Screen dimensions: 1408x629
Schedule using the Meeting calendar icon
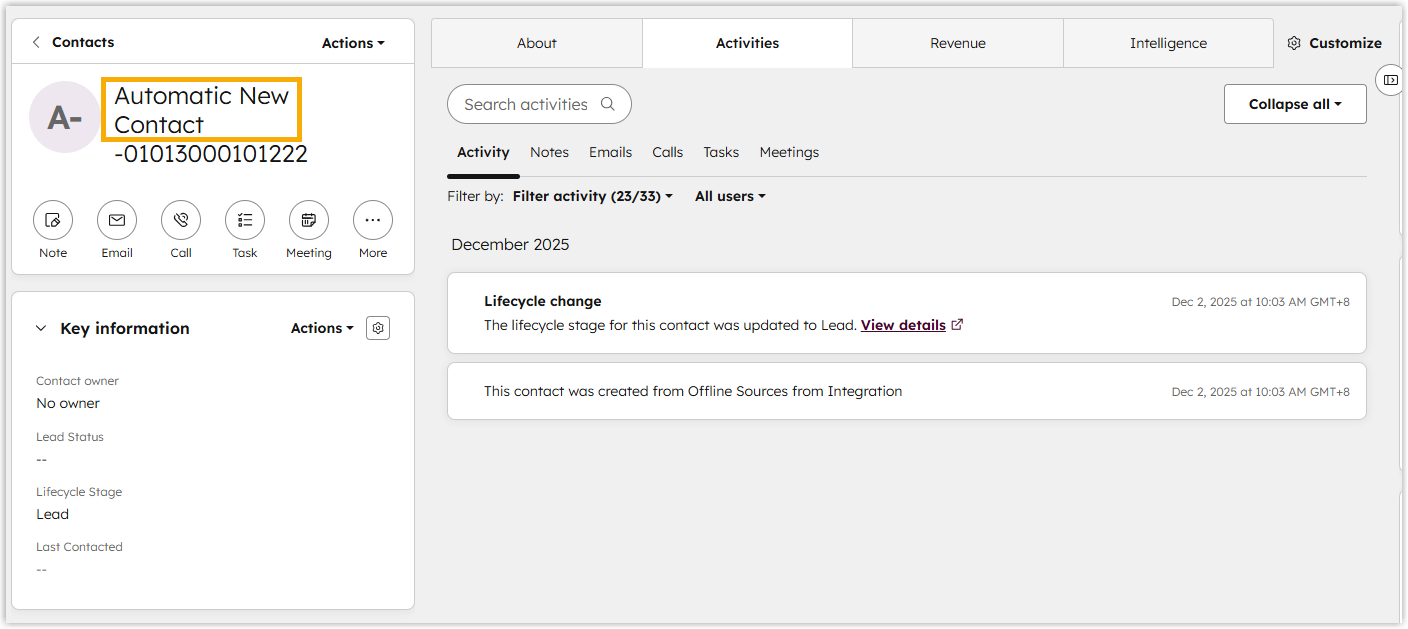pos(309,220)
